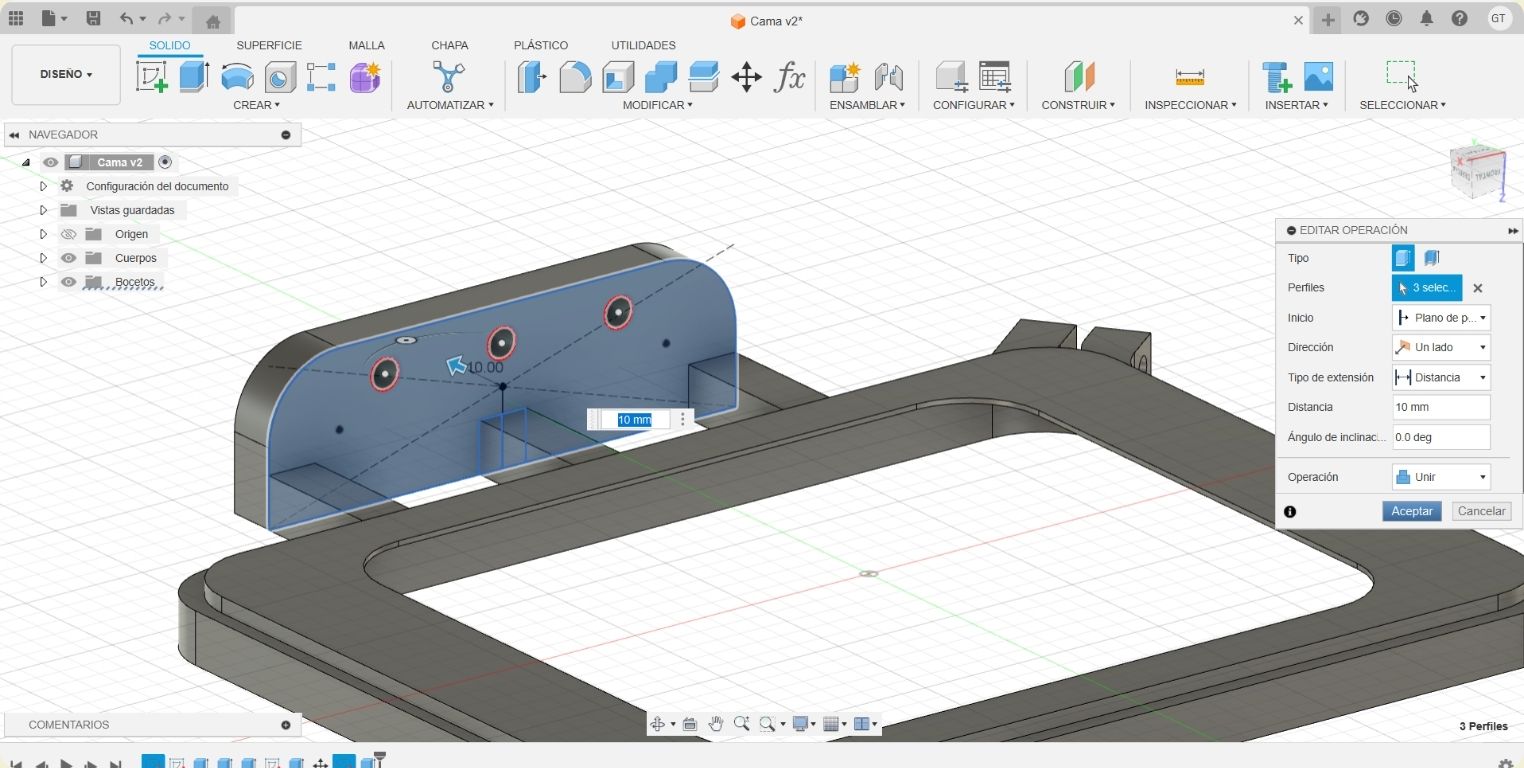Click the Distancia input field in dialog
The height and width of the screenshot is (768, 1524).
(1441, 407)
